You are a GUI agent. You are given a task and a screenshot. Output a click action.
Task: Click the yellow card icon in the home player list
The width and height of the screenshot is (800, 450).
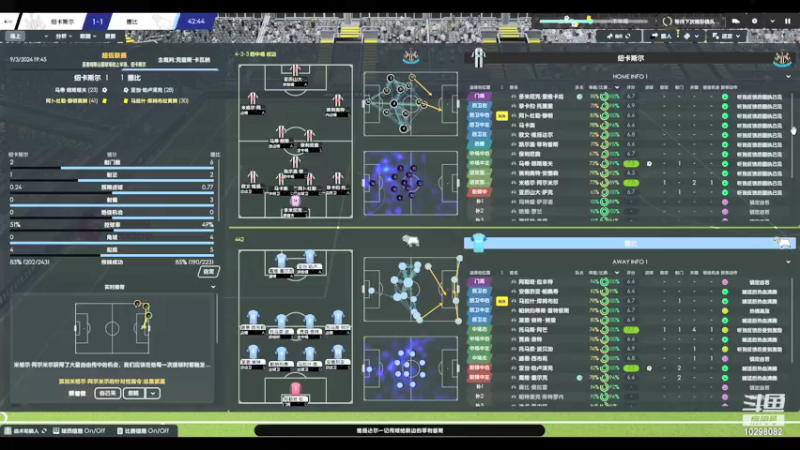point(502,116)
